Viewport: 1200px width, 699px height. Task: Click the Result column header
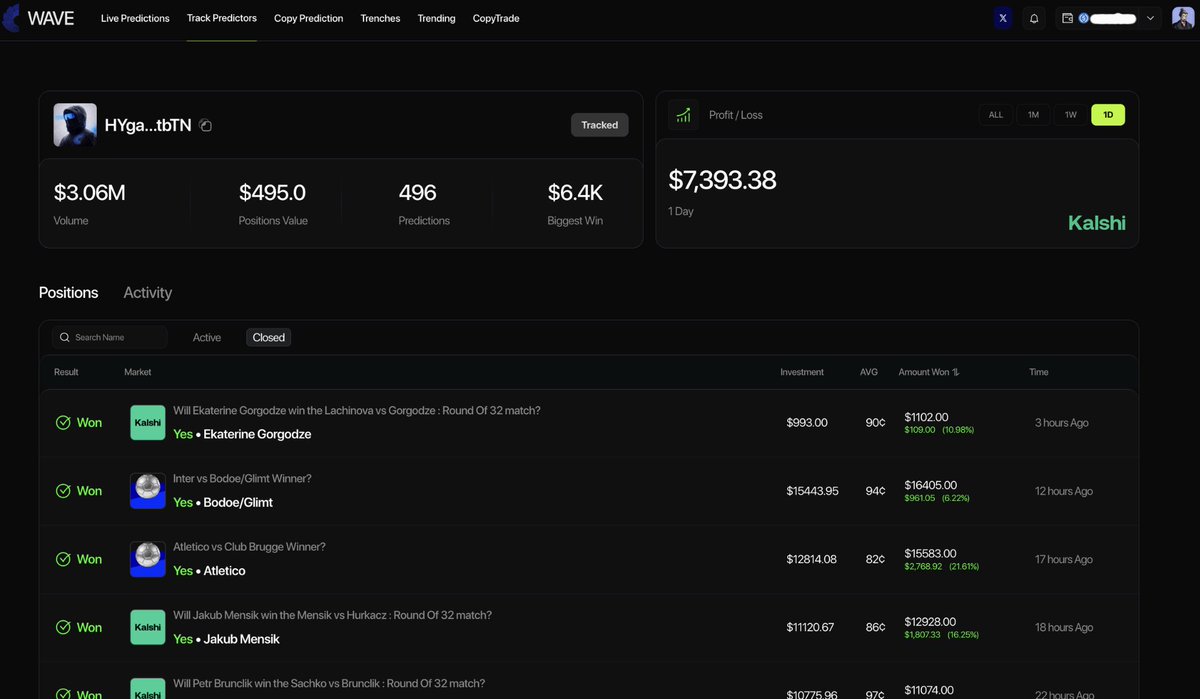(x=66, y=372)
